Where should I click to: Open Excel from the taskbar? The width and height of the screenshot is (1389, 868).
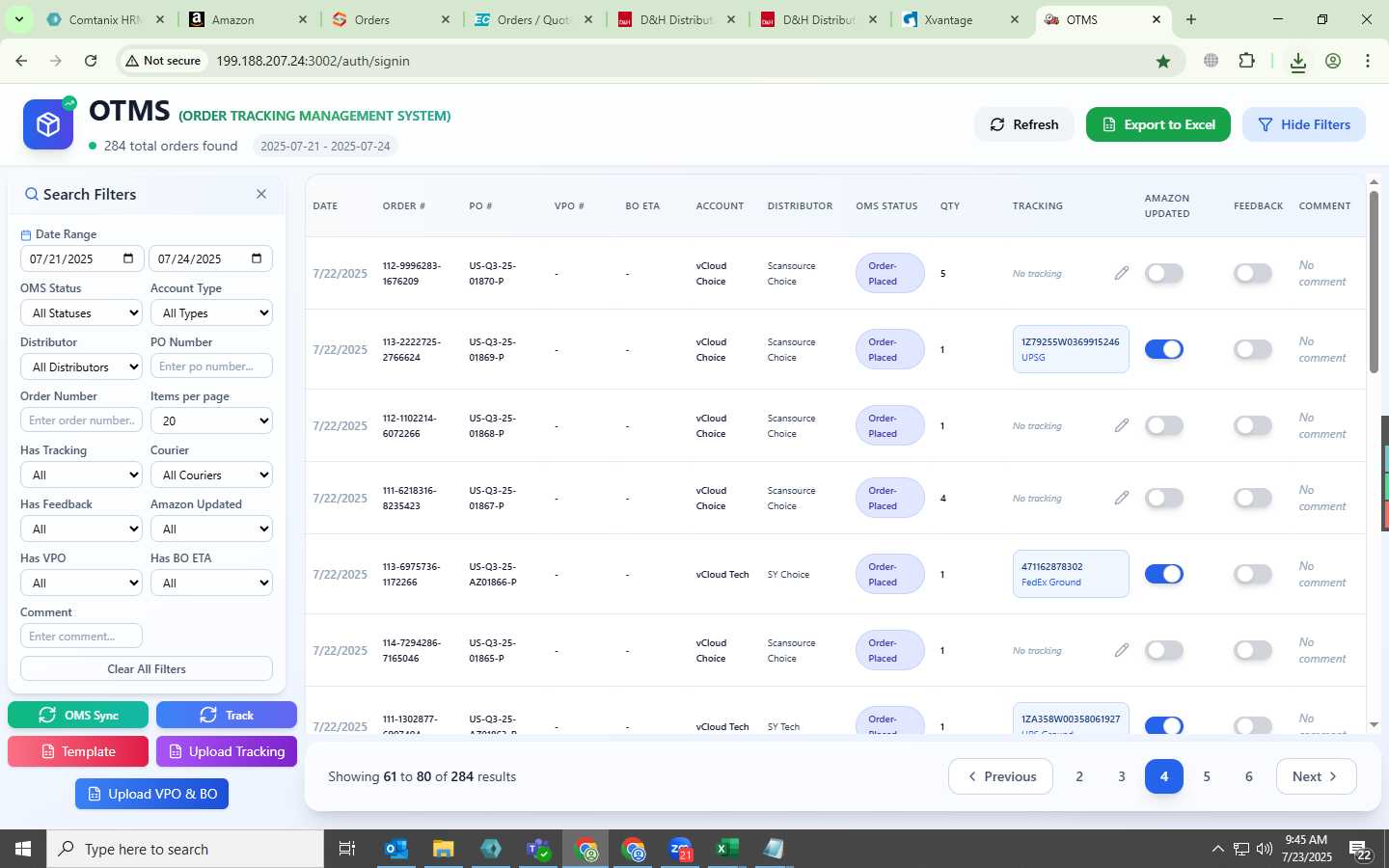[x=726, y=849]
